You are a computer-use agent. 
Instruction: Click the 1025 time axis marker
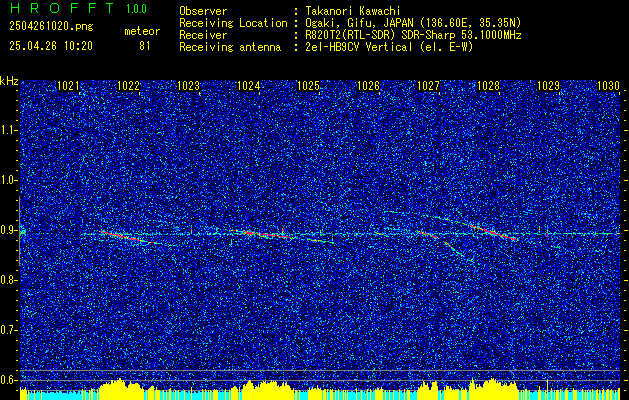[x=308, y=85]
